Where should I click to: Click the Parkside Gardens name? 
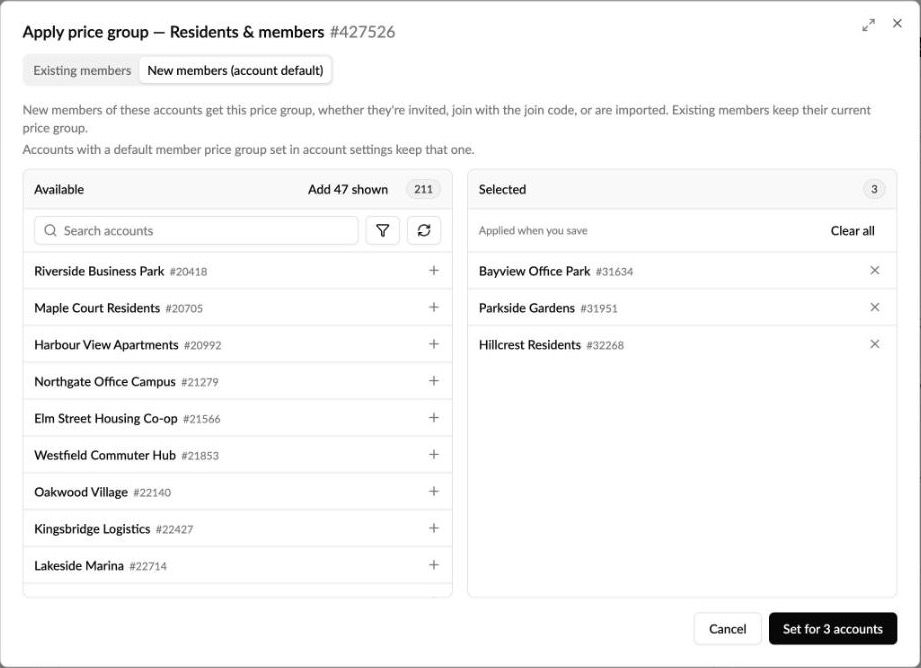(527, 308)
